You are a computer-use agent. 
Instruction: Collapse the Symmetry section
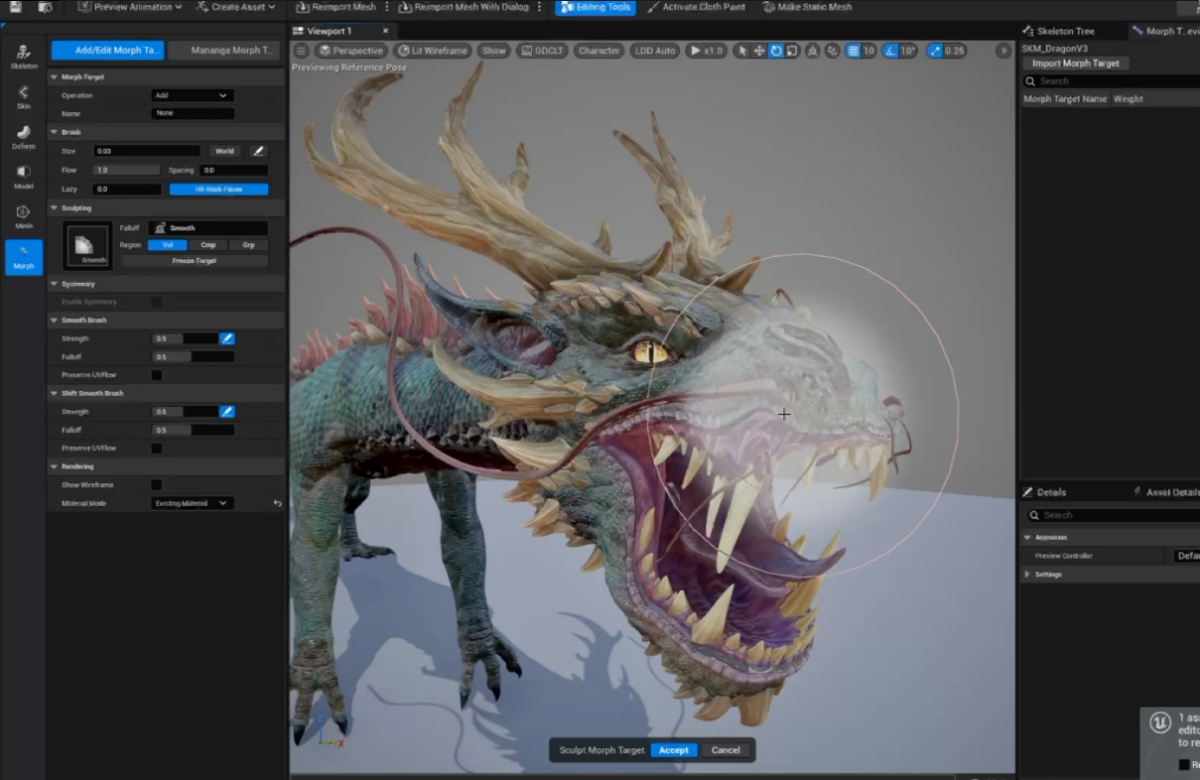click(54, 284)
